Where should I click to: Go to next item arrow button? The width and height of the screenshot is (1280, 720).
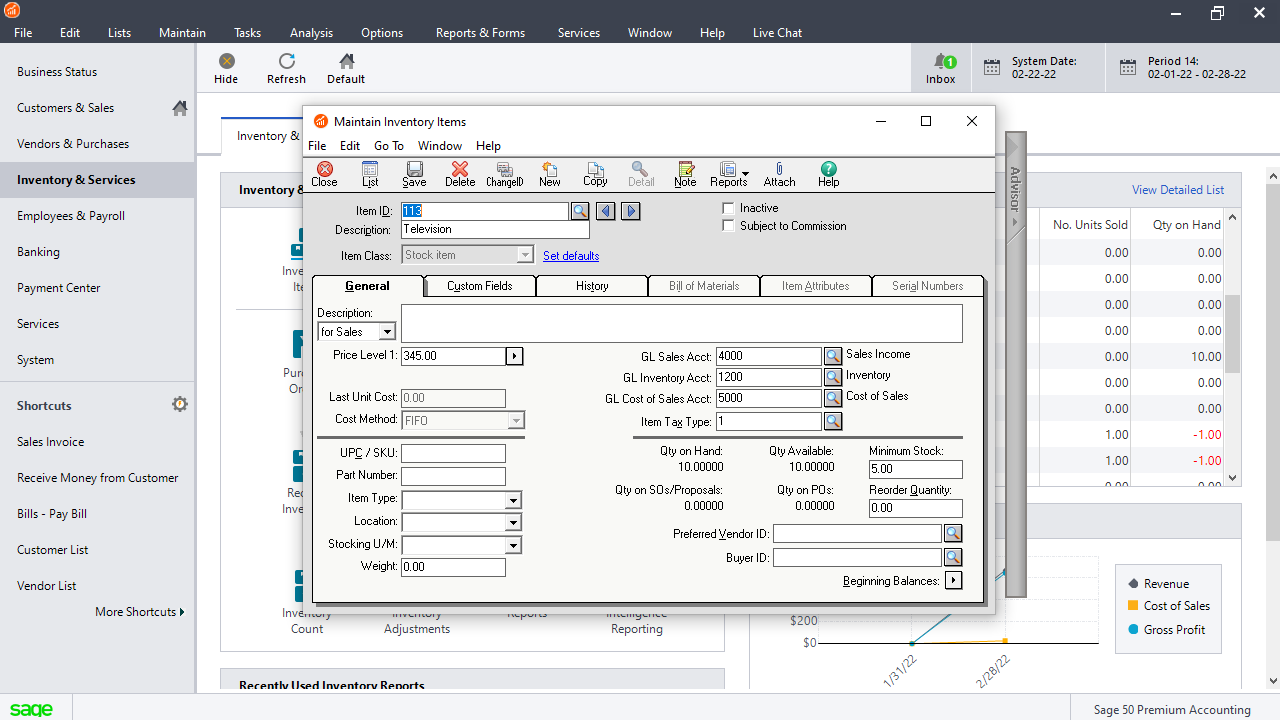pyautogui.click(x=630, y=211)
